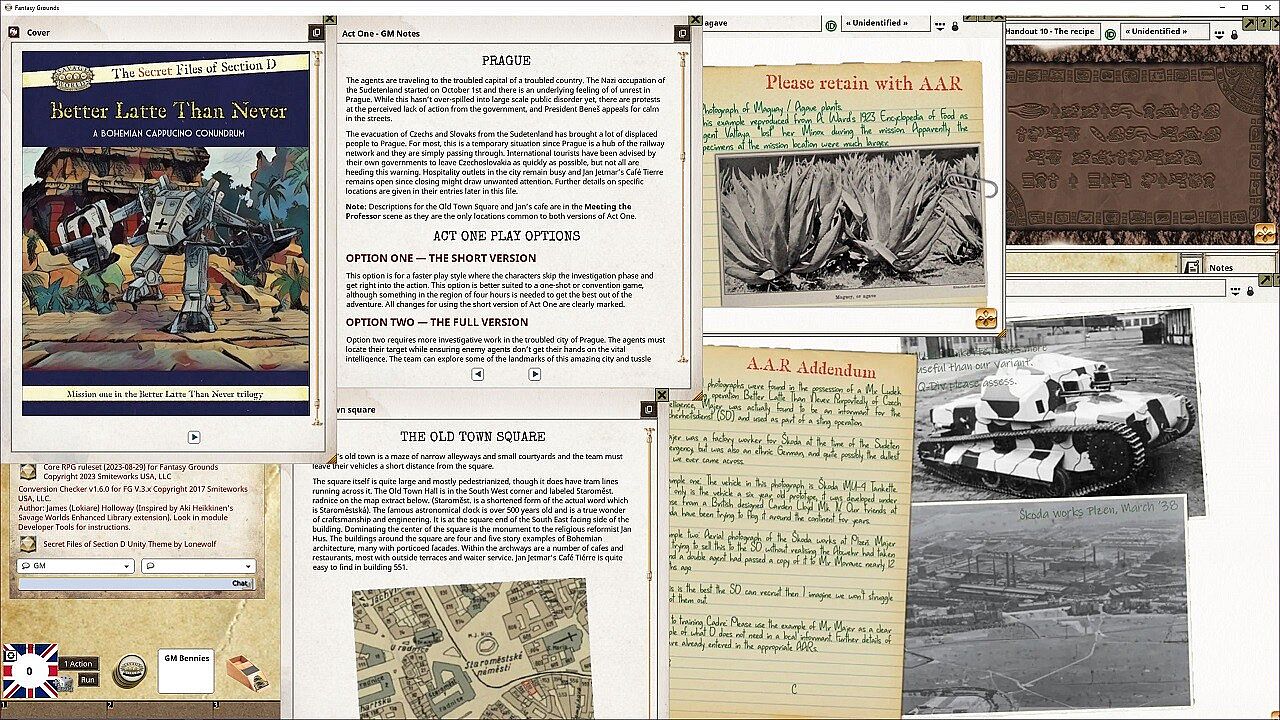Click the GM Bennies box
Viewport: 1280px width, 720px height.
(x=185, y=671)
